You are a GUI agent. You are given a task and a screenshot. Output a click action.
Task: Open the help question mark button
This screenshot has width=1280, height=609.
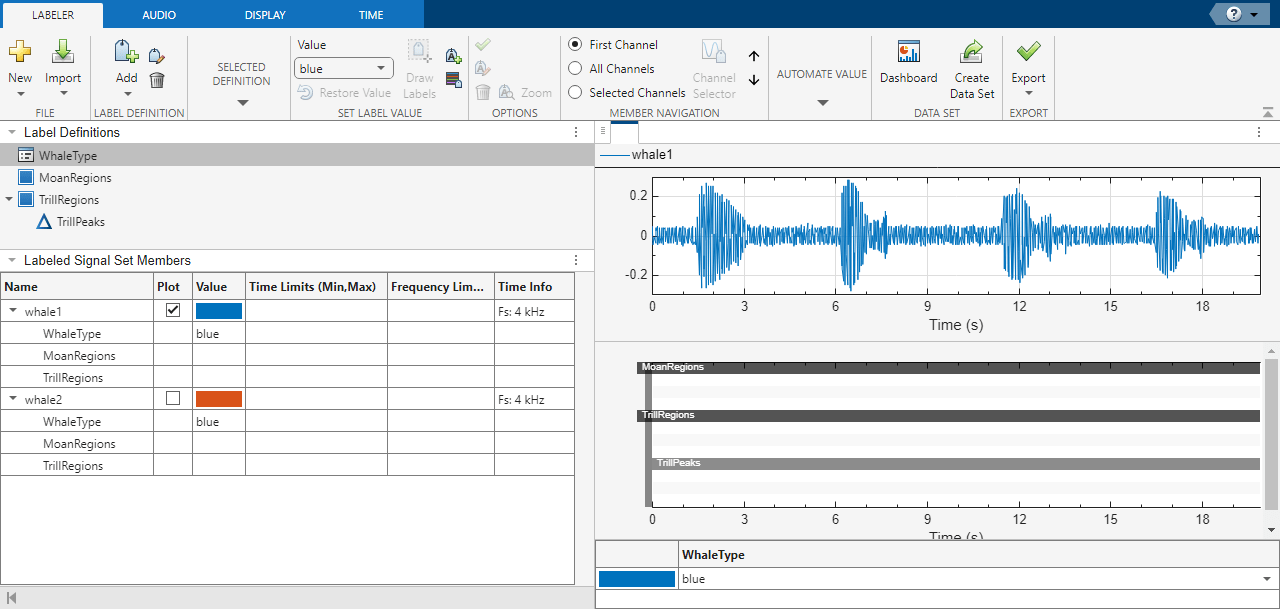point(1233,14)
